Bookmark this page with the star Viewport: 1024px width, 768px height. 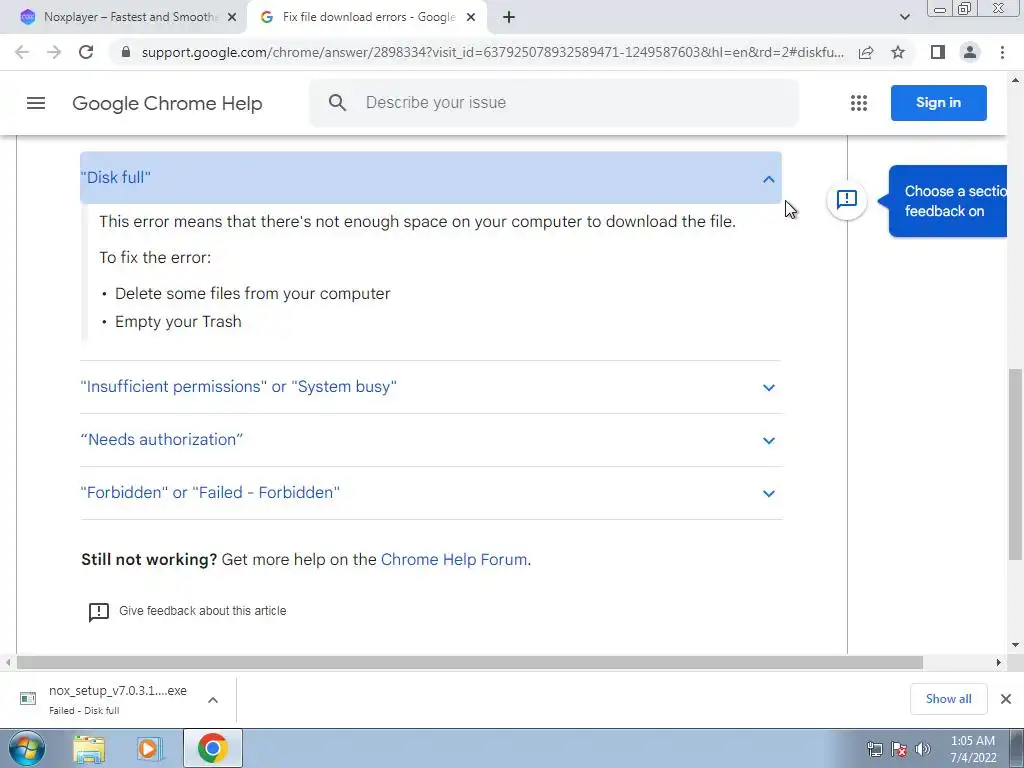pyautogui.click(x=898, y=52)
